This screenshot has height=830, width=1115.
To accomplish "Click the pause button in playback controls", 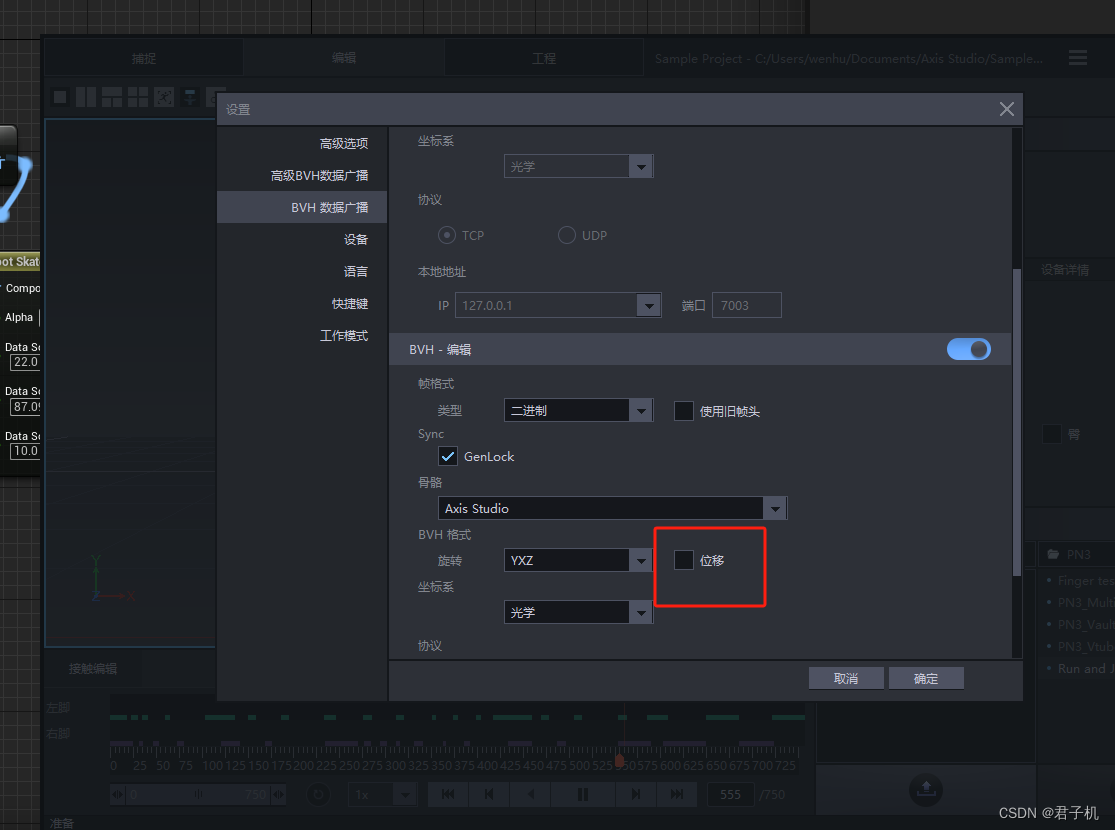I will click(x=583, y=794).
